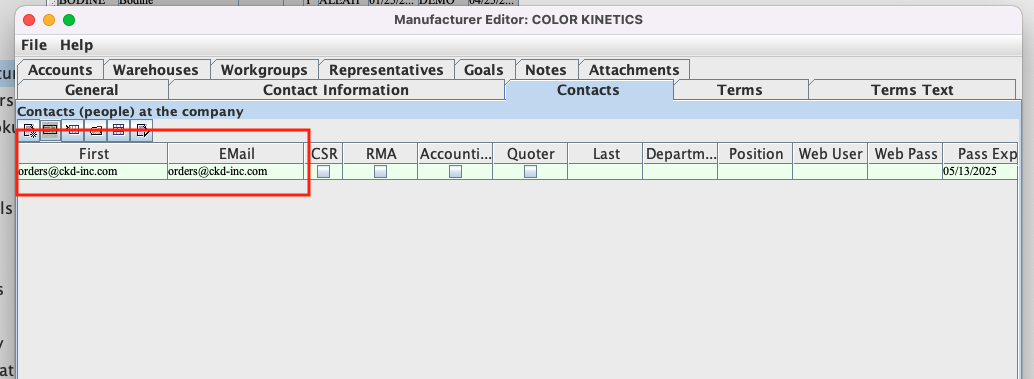Open the Help menu

coord(76,45)
